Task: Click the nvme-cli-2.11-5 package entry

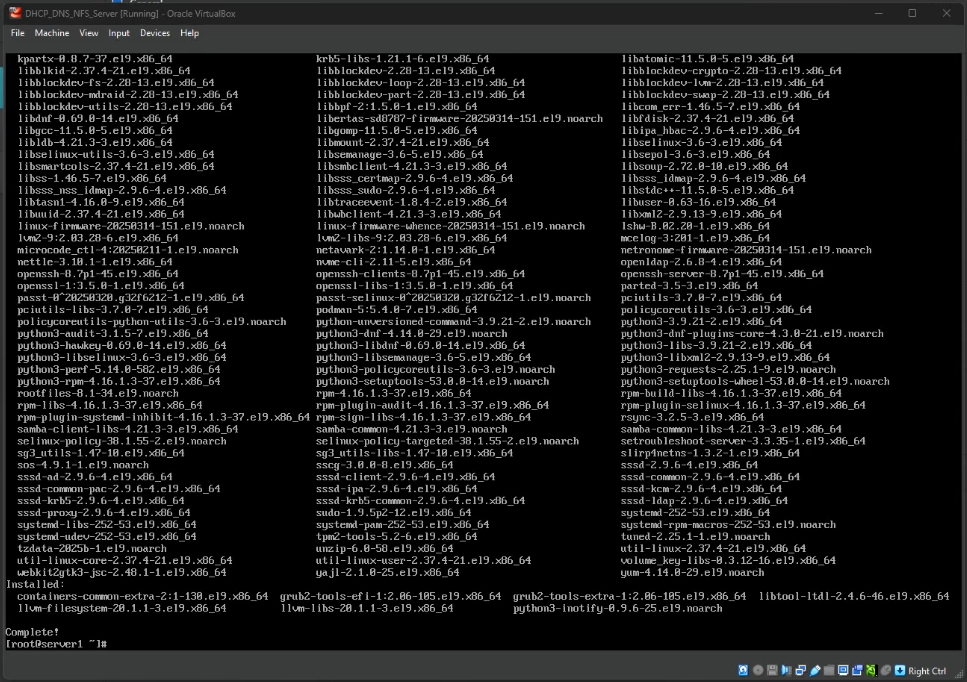Action: point(393,261)
